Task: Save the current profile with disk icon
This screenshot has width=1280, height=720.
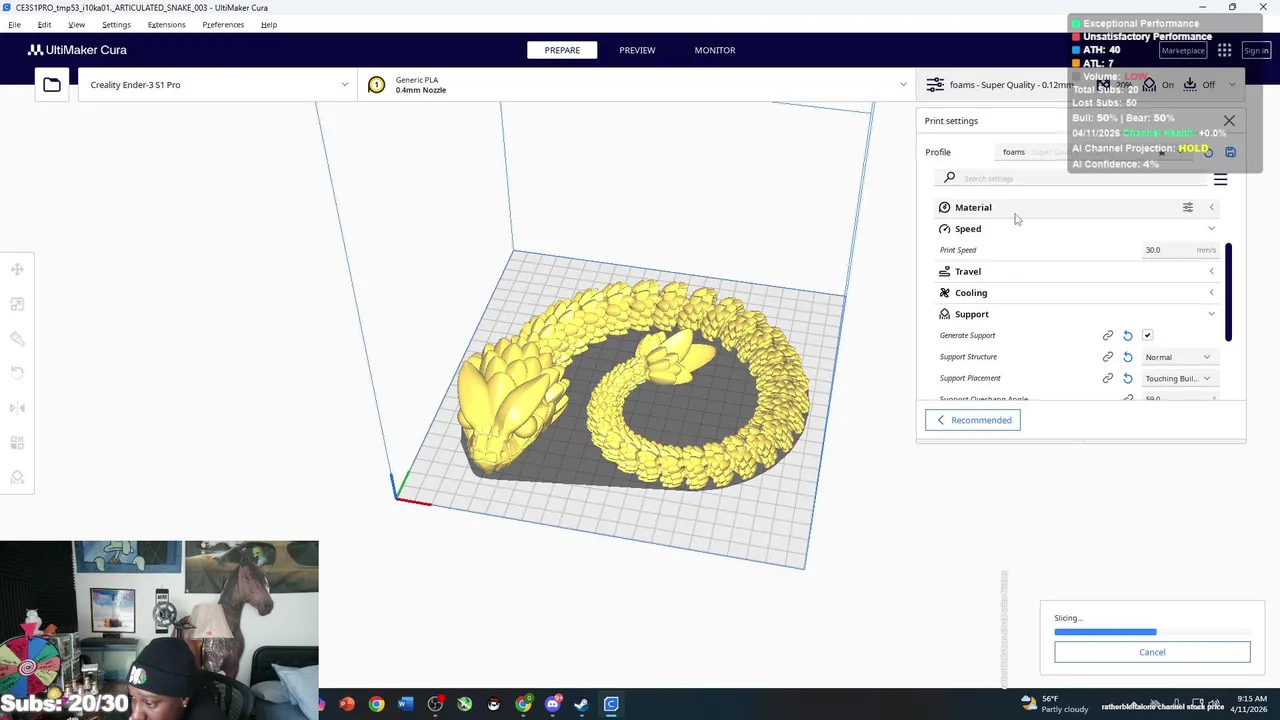Action: tap(1230, 152)
